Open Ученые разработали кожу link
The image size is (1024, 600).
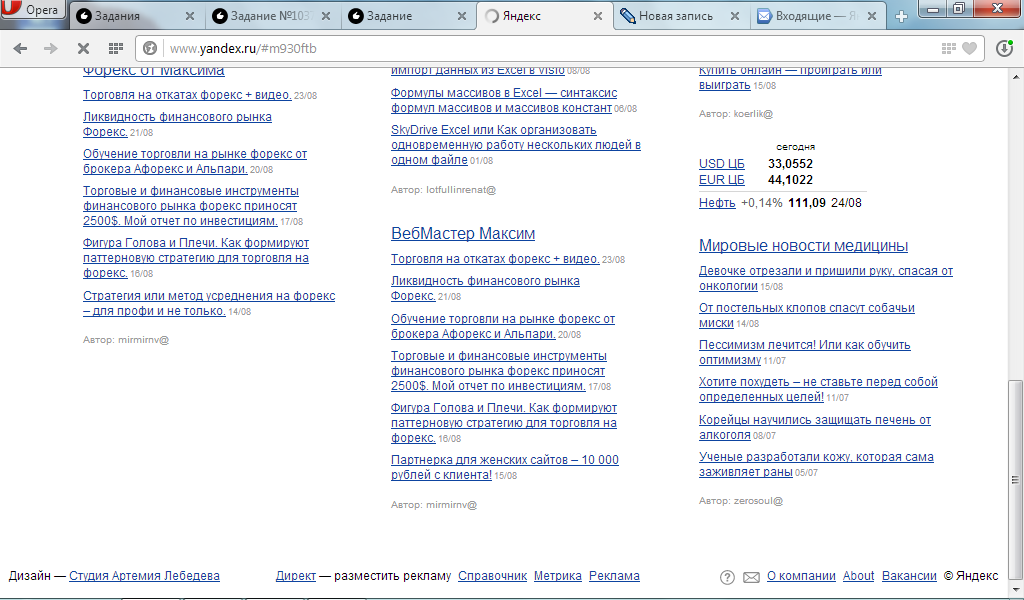click(x=816, y=464)
